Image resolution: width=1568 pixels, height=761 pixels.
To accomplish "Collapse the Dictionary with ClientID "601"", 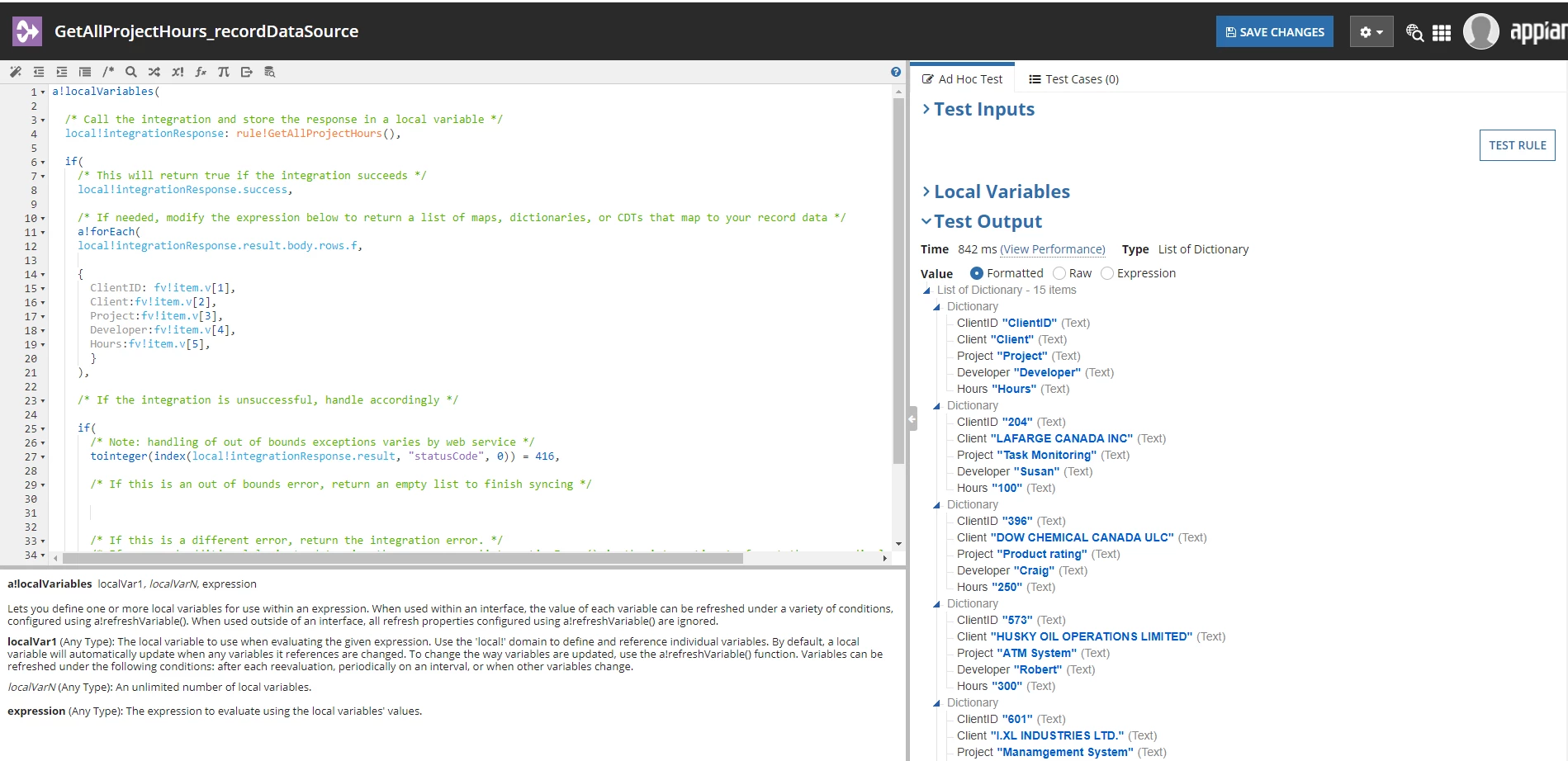I will 937,703.
